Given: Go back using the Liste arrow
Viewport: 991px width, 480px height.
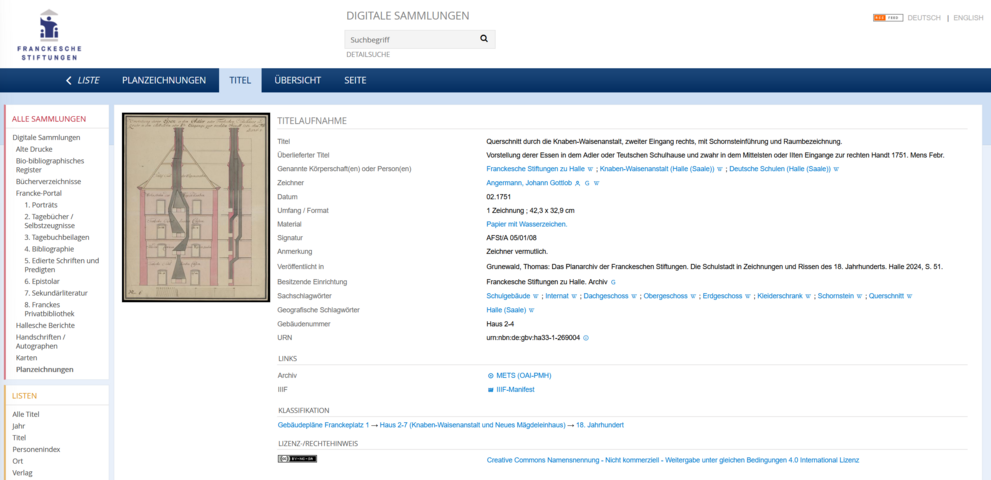Looking at the screenshot, I should (83, 80).
